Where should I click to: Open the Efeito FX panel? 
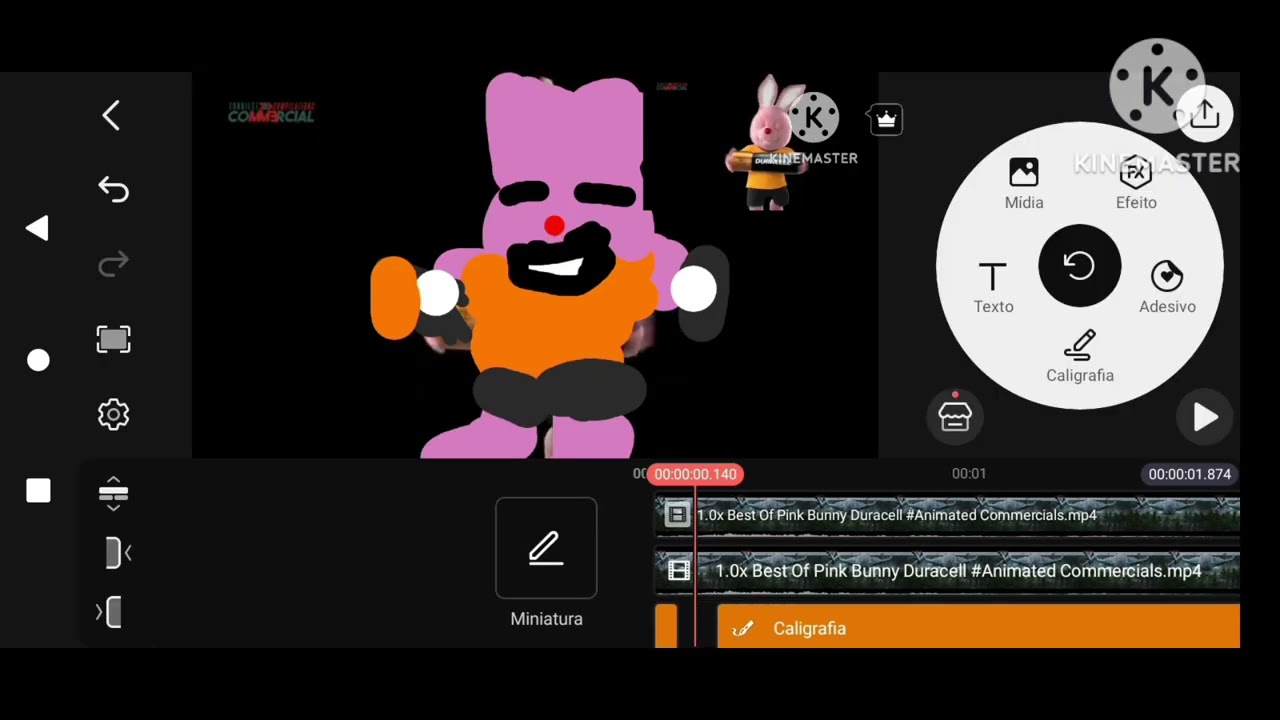[1136, 184]
